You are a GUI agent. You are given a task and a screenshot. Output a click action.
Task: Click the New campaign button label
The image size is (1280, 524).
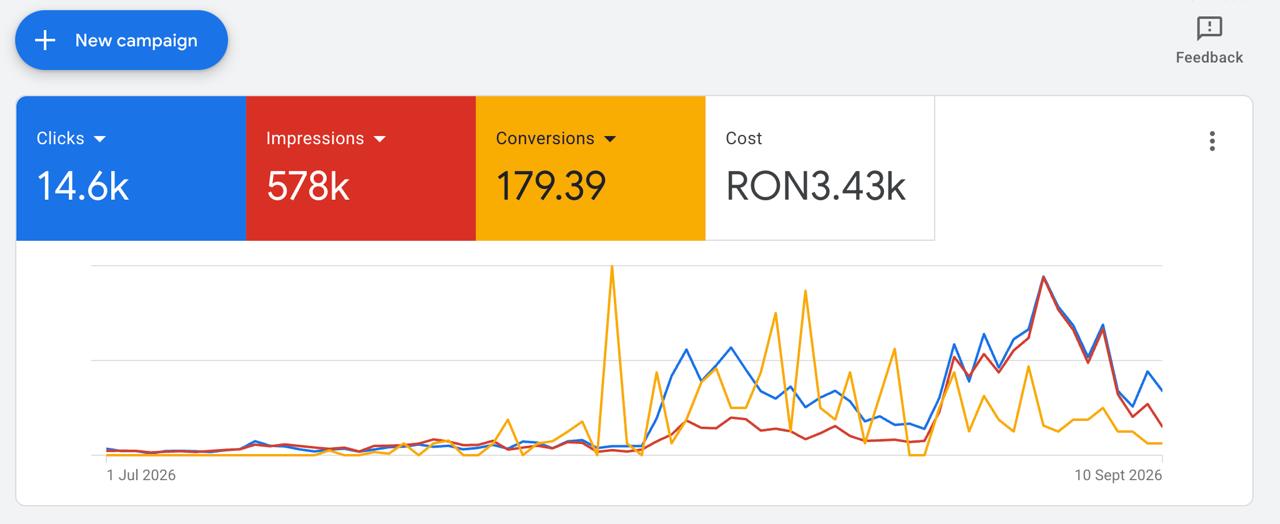136,41
